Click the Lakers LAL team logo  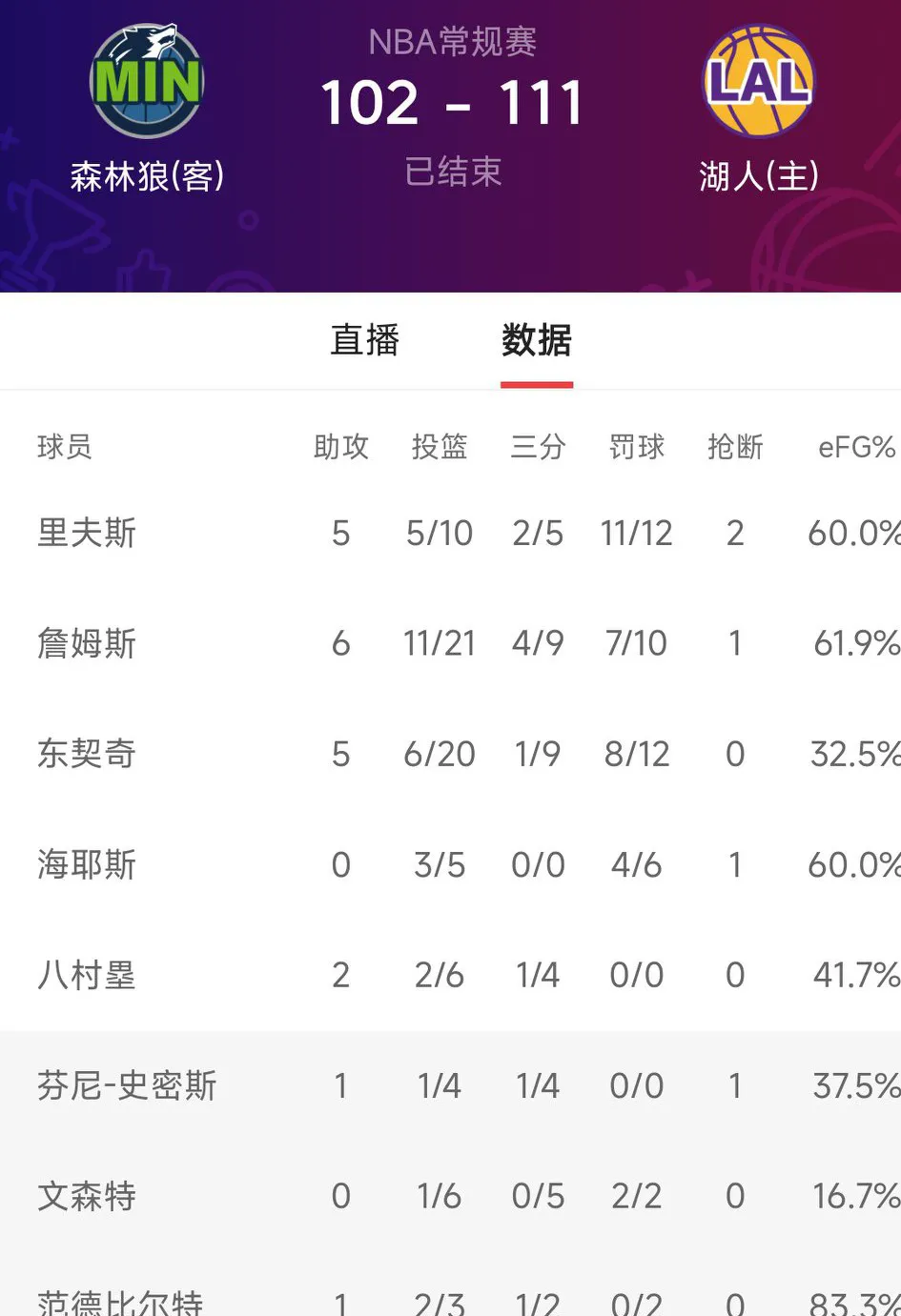758,84
